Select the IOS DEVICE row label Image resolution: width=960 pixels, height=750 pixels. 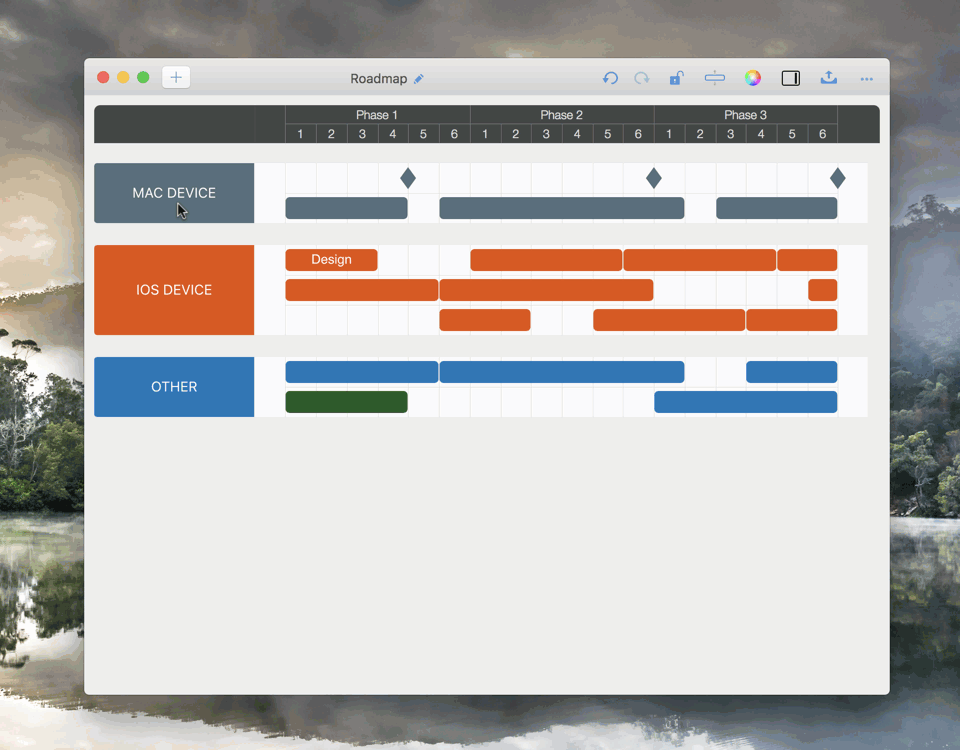click(x=174, y=290)
